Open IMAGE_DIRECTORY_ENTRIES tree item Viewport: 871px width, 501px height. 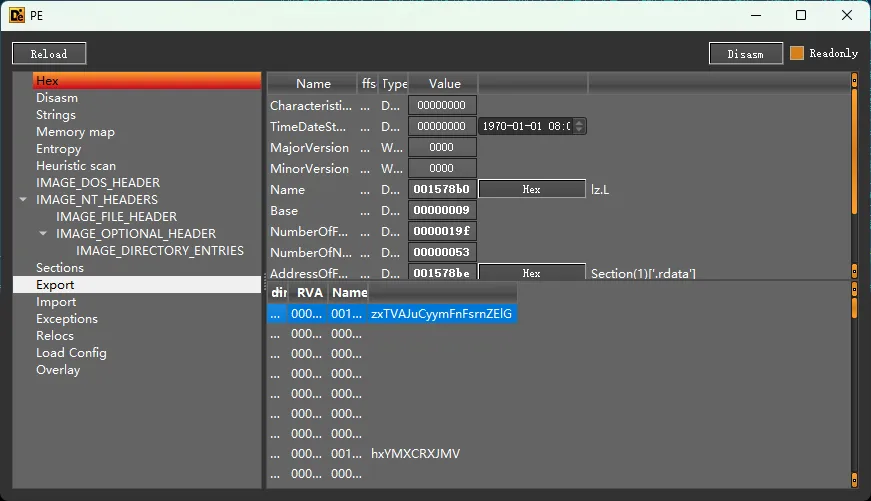pyautogui.click(x=159, y=251)
